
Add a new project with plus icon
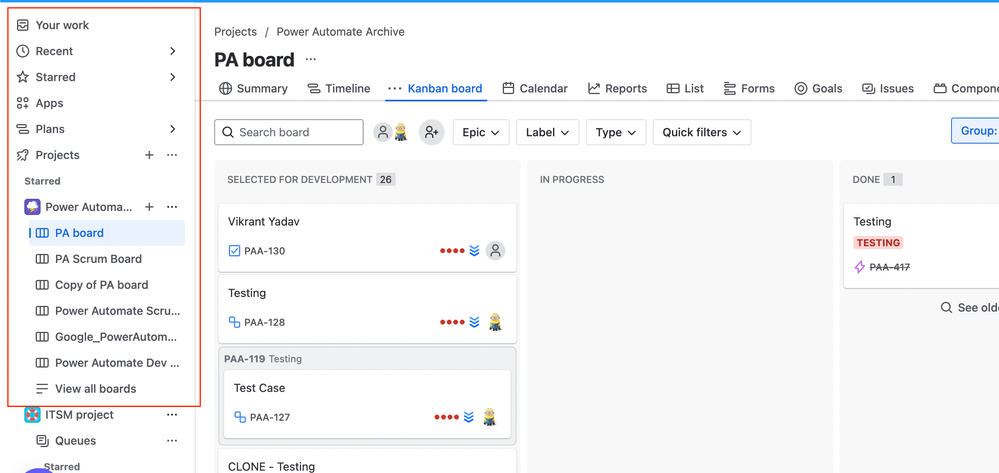(x=149, y=155)
